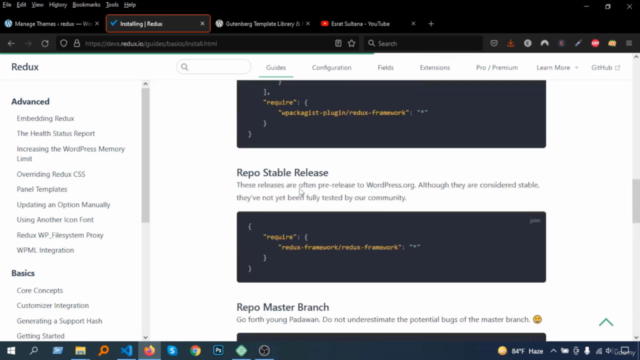Open Windows taskbar search
This screenshot has height=360, width=640.
(x=34, y=351)
